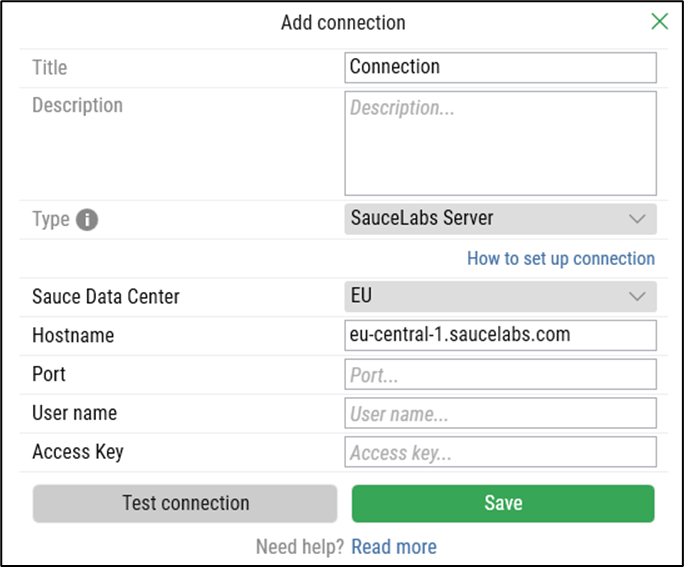This screenshot has width=684, height=567.
Task: Close the Add connection dialog
Action: pyautogui.click(x=659, y=22)
